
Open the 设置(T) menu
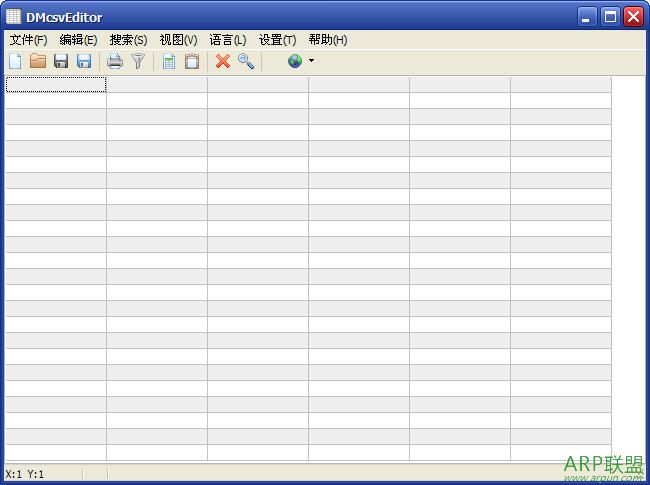point(277,40)
